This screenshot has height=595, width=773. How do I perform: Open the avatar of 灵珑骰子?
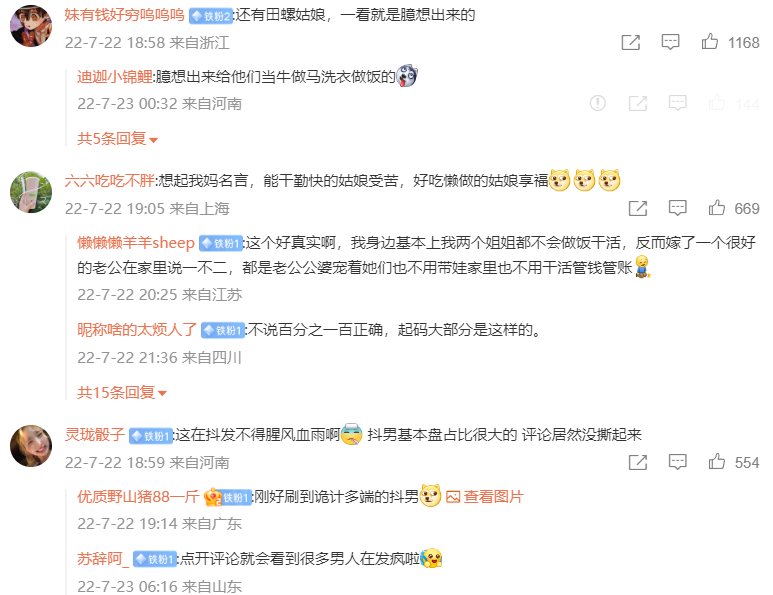(31, 446)
